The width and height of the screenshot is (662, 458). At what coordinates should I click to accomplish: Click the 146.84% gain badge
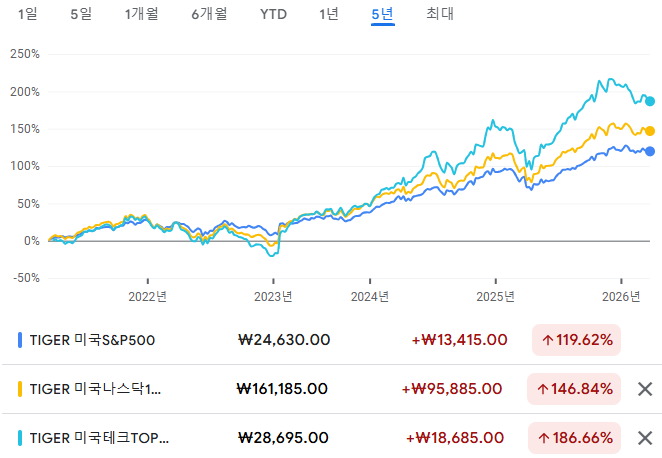click(x=574, y=389)
